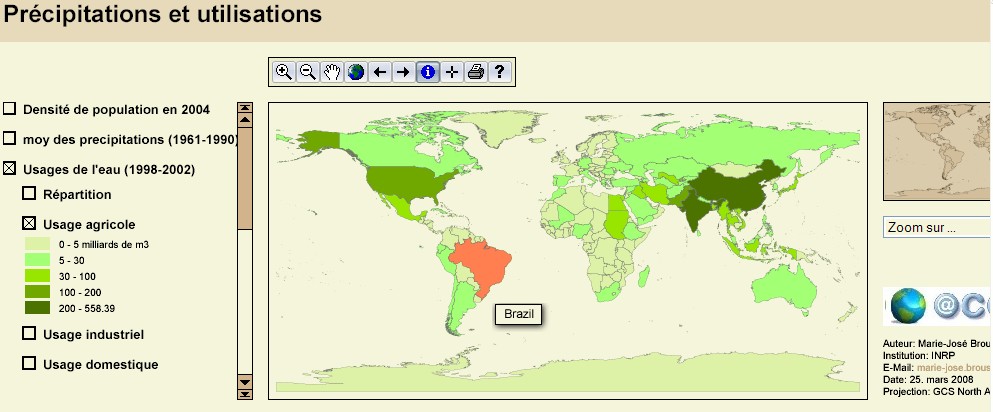The height and width of the screenshot is (412, 993).
Task: Select the zoom out magnifier tool
Action: (x=308, y=72)
